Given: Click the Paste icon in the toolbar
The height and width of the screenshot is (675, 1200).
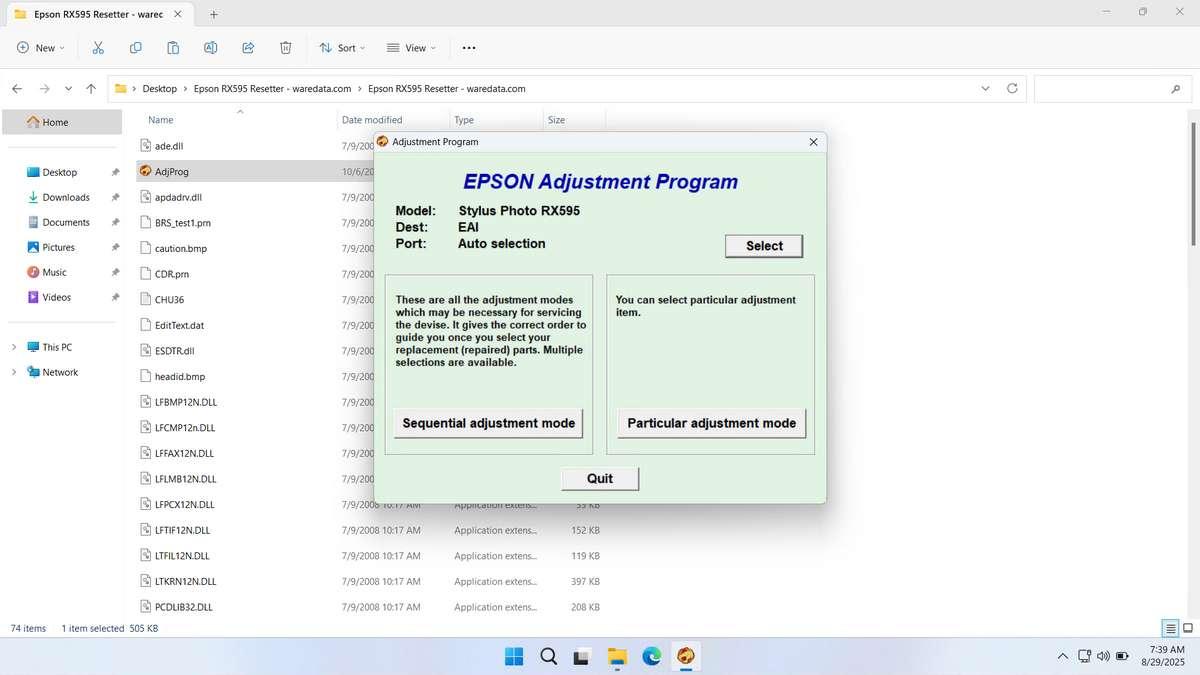Looking at the screenshot, I should click(x=172, y=47).
